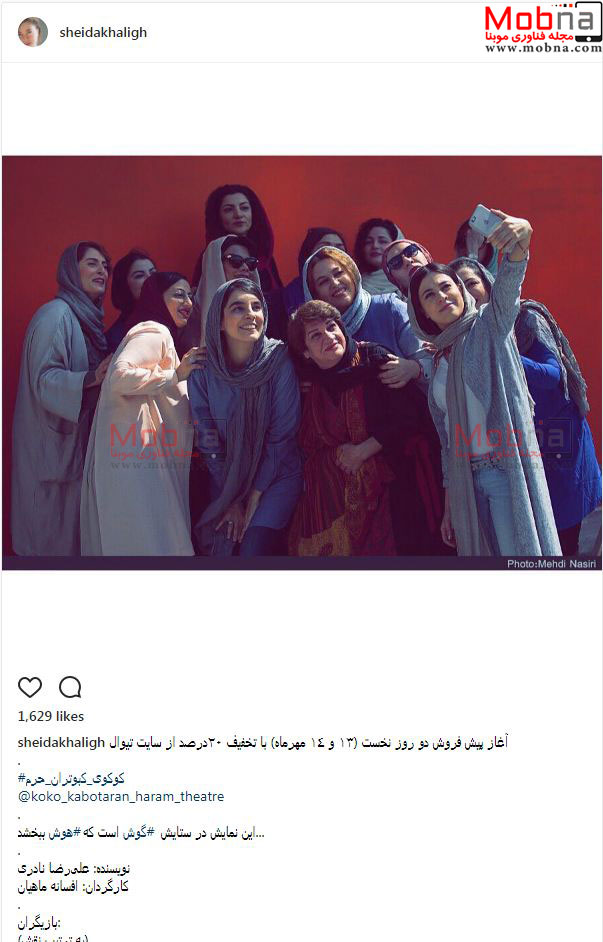
Task: View the 1,629 likes list
Action: point(51,716)
